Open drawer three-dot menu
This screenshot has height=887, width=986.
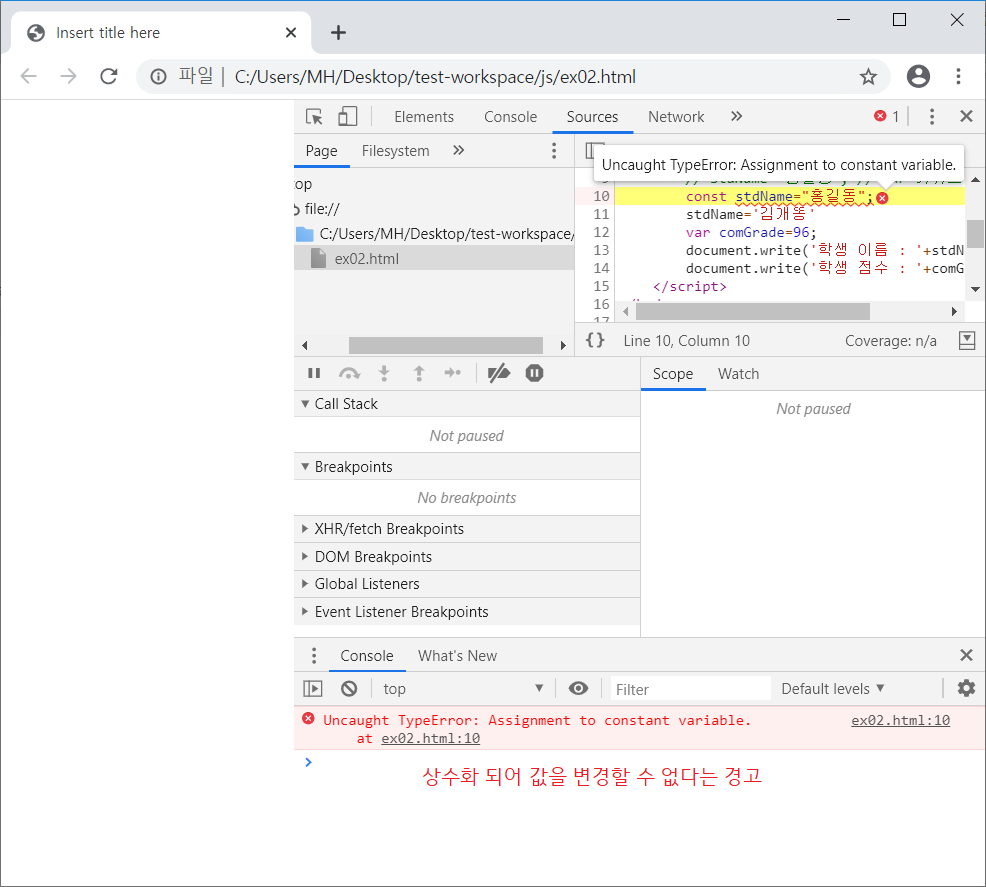[314, 656]
